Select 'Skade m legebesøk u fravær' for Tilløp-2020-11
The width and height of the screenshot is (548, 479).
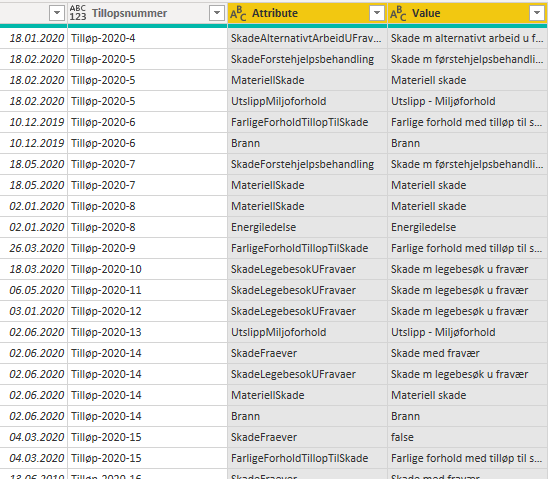point(468,290)
